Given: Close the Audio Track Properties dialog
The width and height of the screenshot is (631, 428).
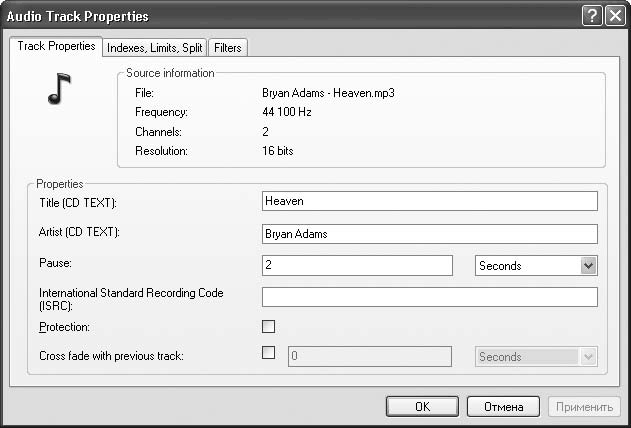Looking at the screenshot, I should 613,16.
